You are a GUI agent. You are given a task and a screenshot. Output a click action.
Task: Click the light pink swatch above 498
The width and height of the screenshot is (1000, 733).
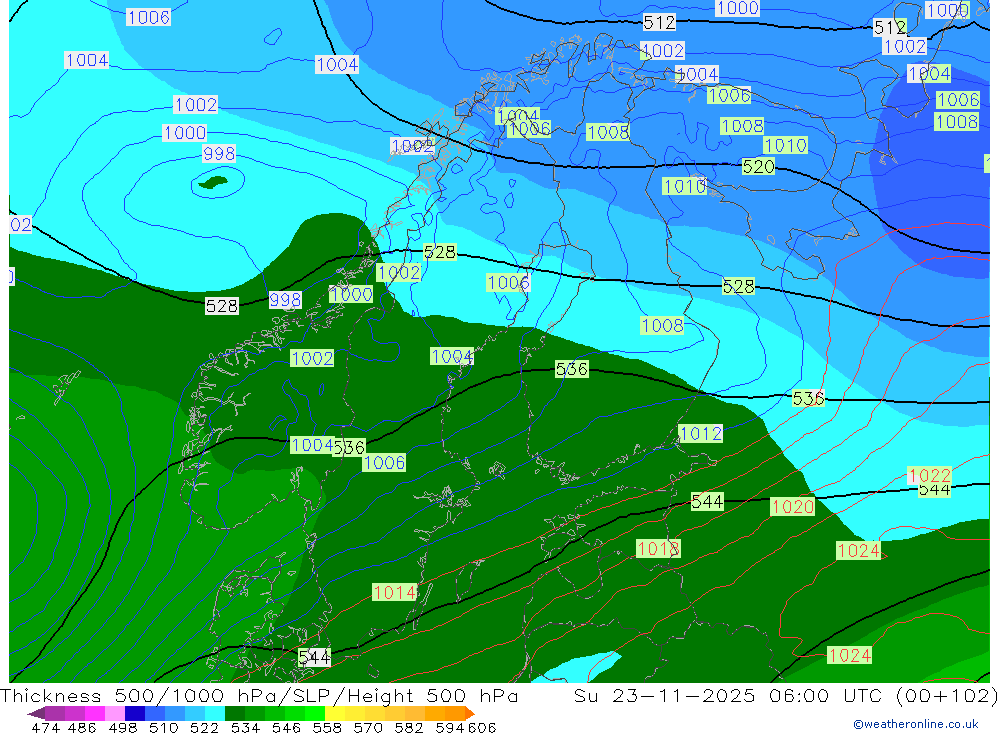coord(115,714)
